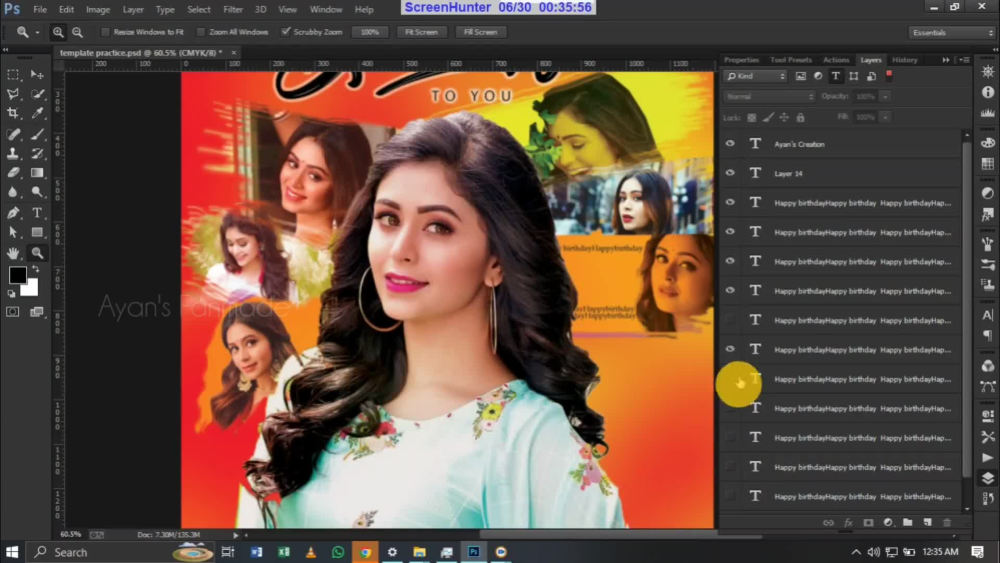Click the Fill Screen button

point(481,32)
